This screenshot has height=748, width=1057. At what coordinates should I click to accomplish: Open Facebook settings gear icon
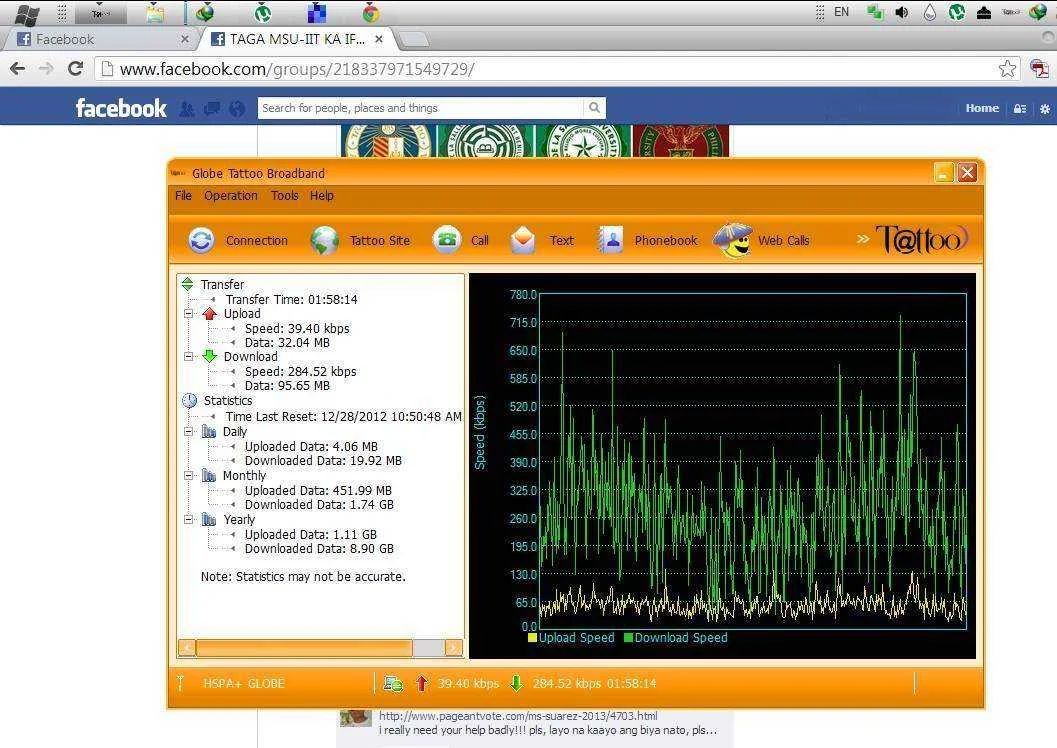tap(1045, 108)
